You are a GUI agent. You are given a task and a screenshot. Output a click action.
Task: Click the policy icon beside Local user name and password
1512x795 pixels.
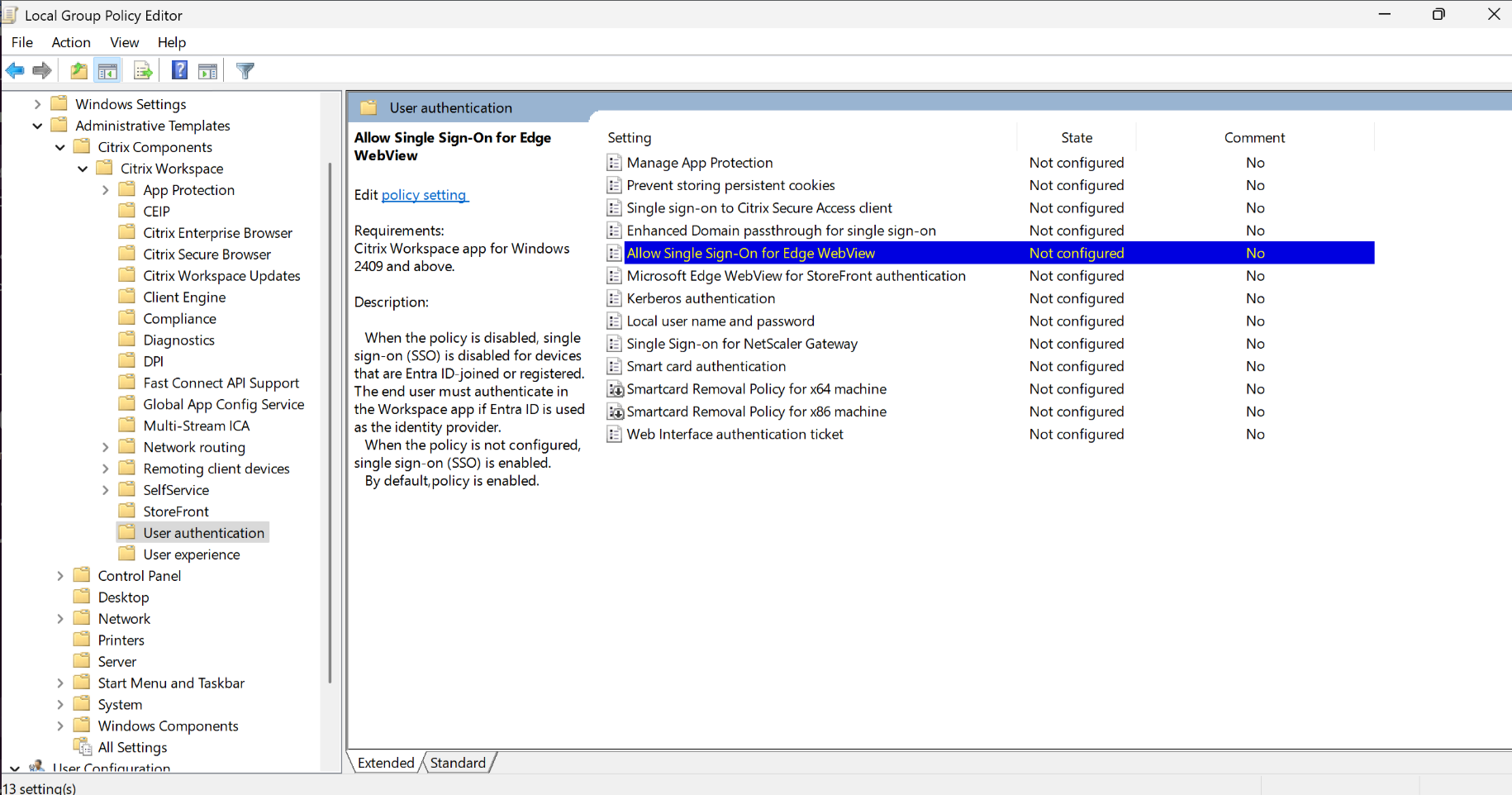pos(615,321)
